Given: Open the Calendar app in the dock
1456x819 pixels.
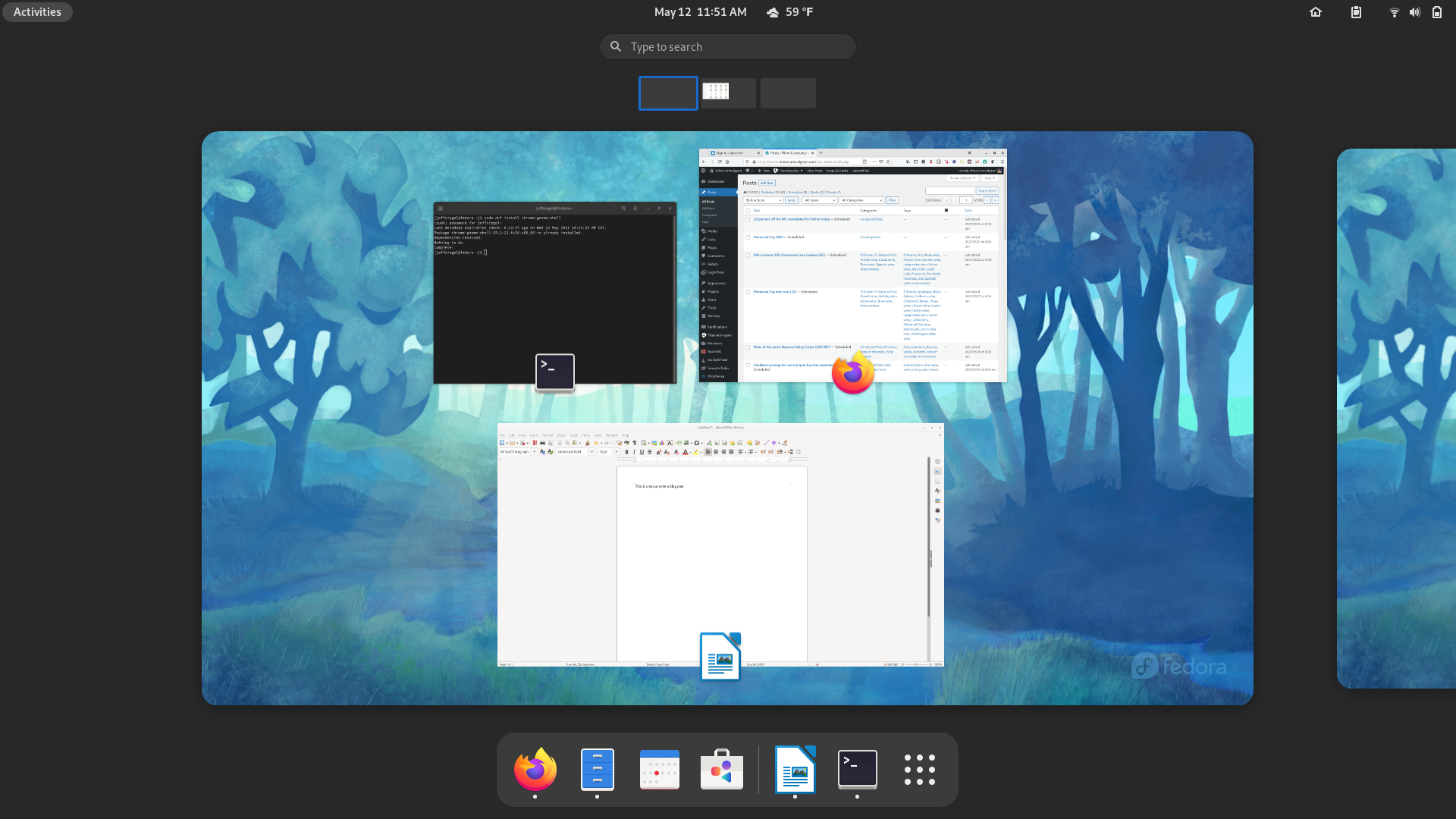Looking at the screenshot, I should [x=660, y=770].
